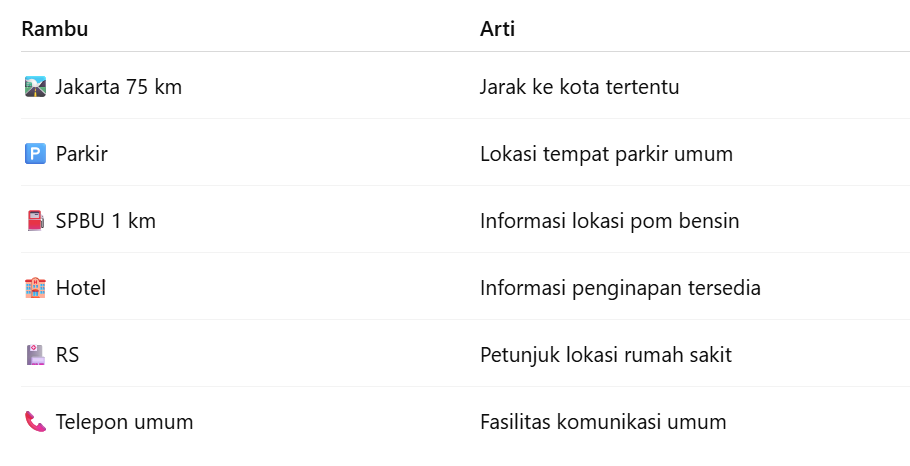Click the motorway icon beside Jakarta 75 km
This screenshot has height=466, width=910.
[35, 87]
